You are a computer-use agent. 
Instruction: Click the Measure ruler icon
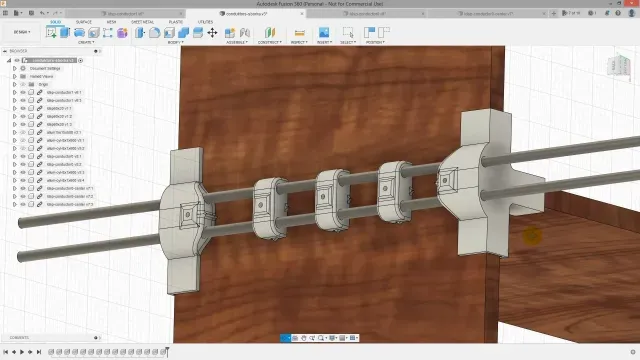tap(300, 33)
